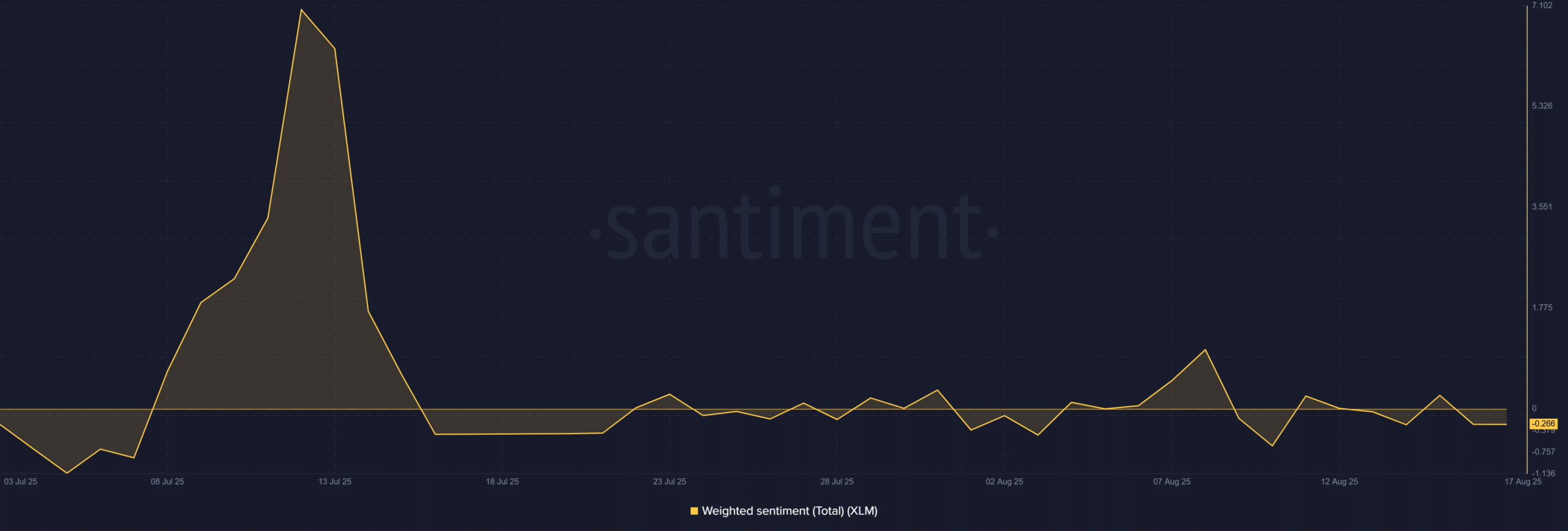Click the 1.775 y-axis value
Viewport: 1568px width, 531px height.
(x=1542, y=307)
